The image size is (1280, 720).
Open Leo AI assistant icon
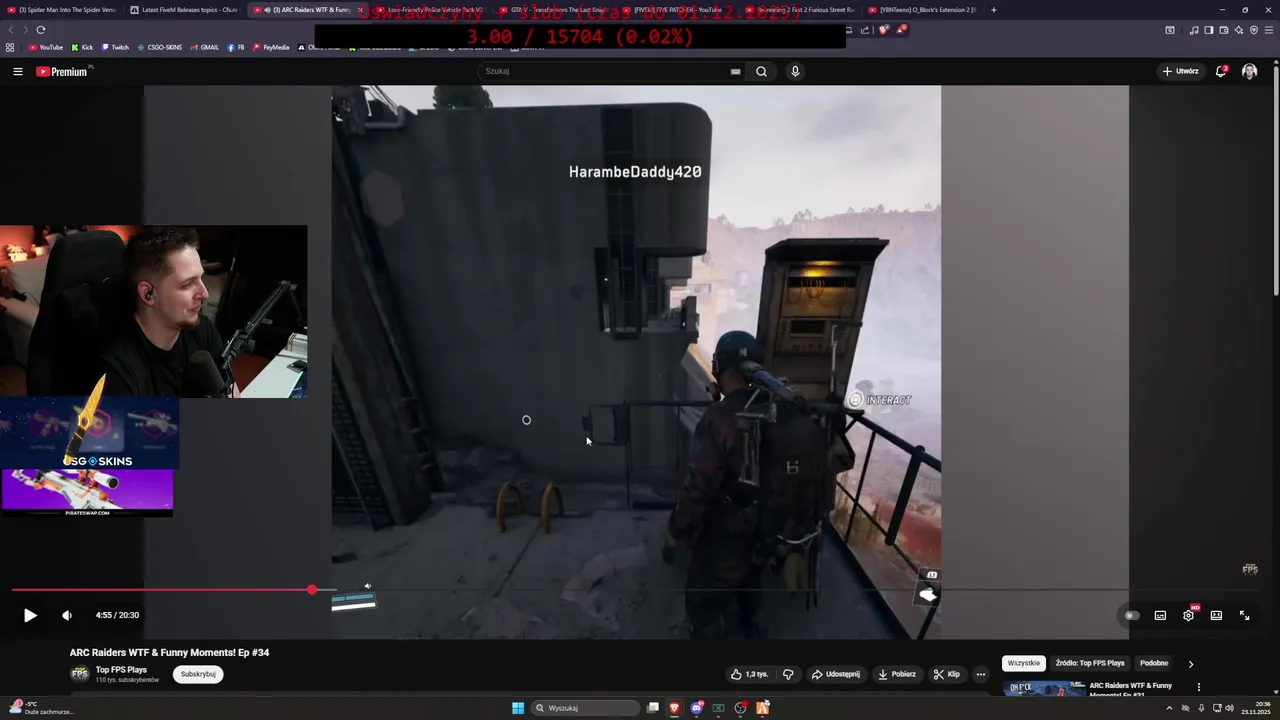[1239, 30]
